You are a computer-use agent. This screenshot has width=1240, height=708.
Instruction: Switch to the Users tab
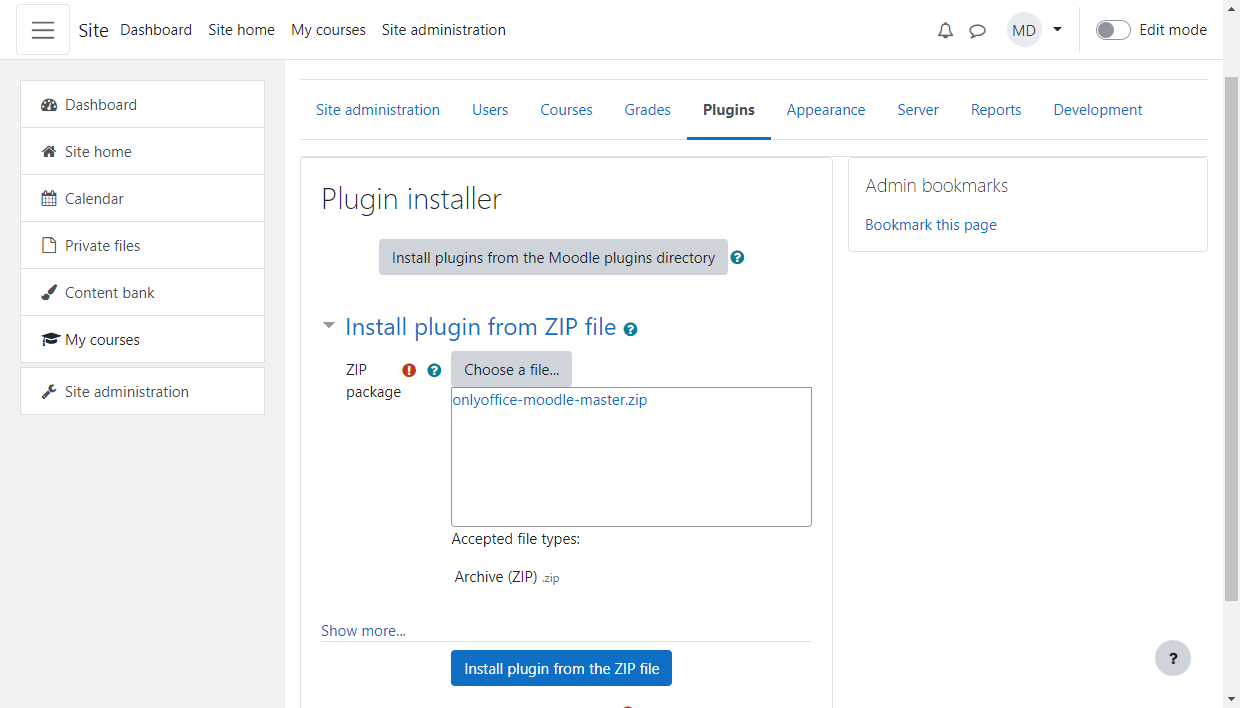(x=490, y=110)
